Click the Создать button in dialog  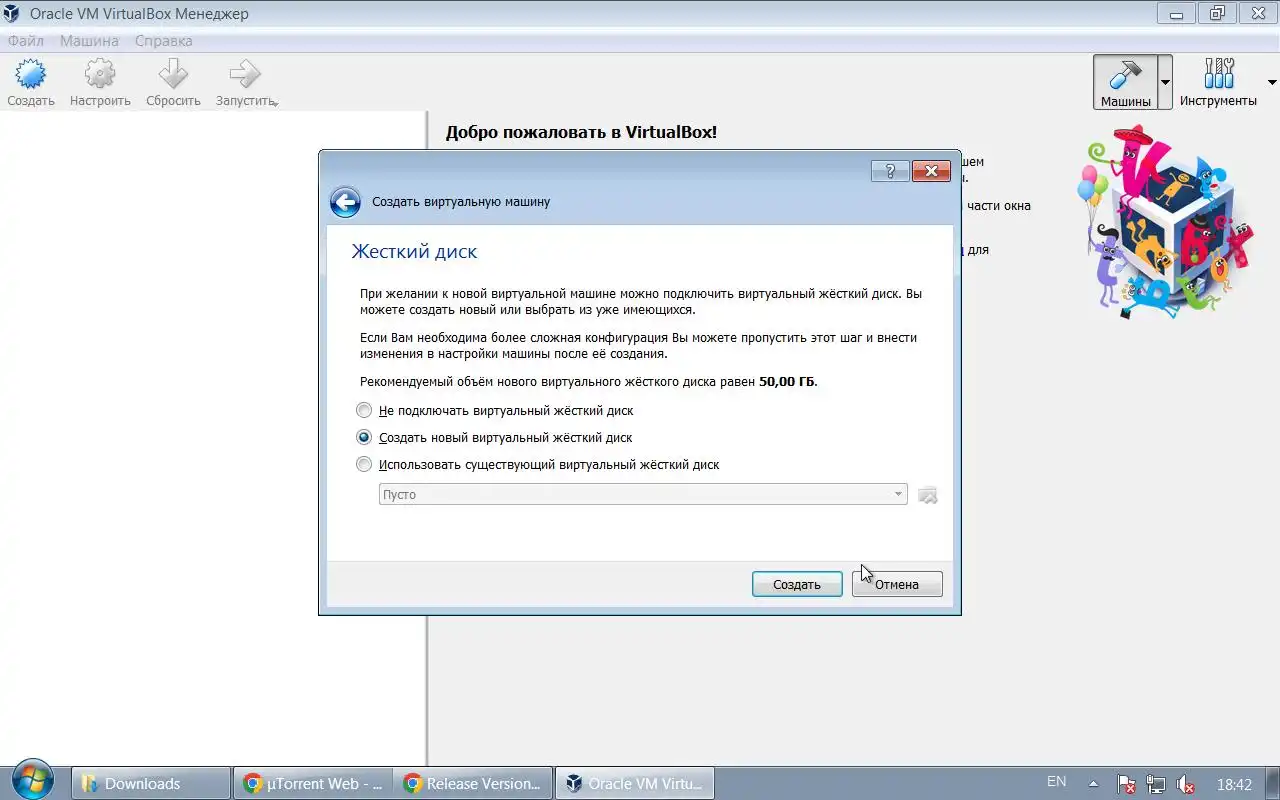(x=797, y=584)
